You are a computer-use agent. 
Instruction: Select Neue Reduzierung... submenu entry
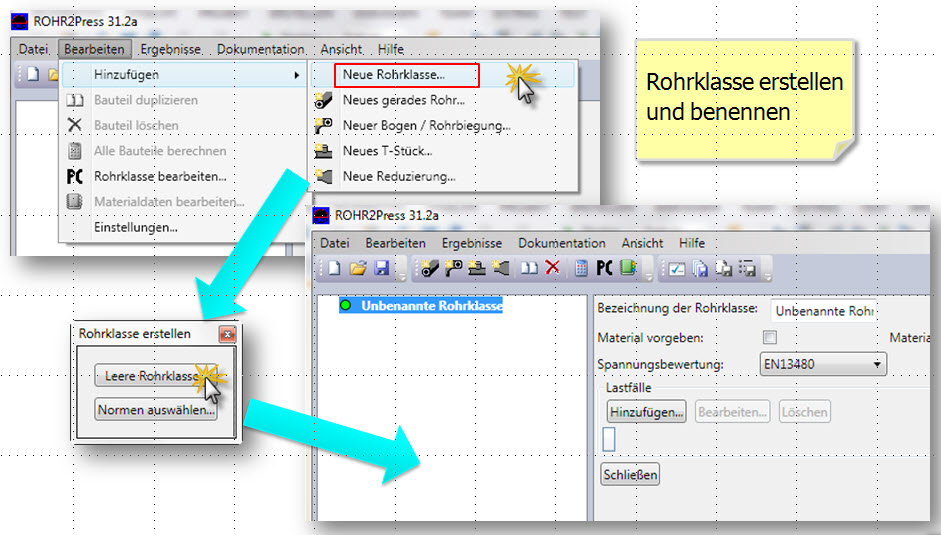pyautogui.click(x=444, y=176)
